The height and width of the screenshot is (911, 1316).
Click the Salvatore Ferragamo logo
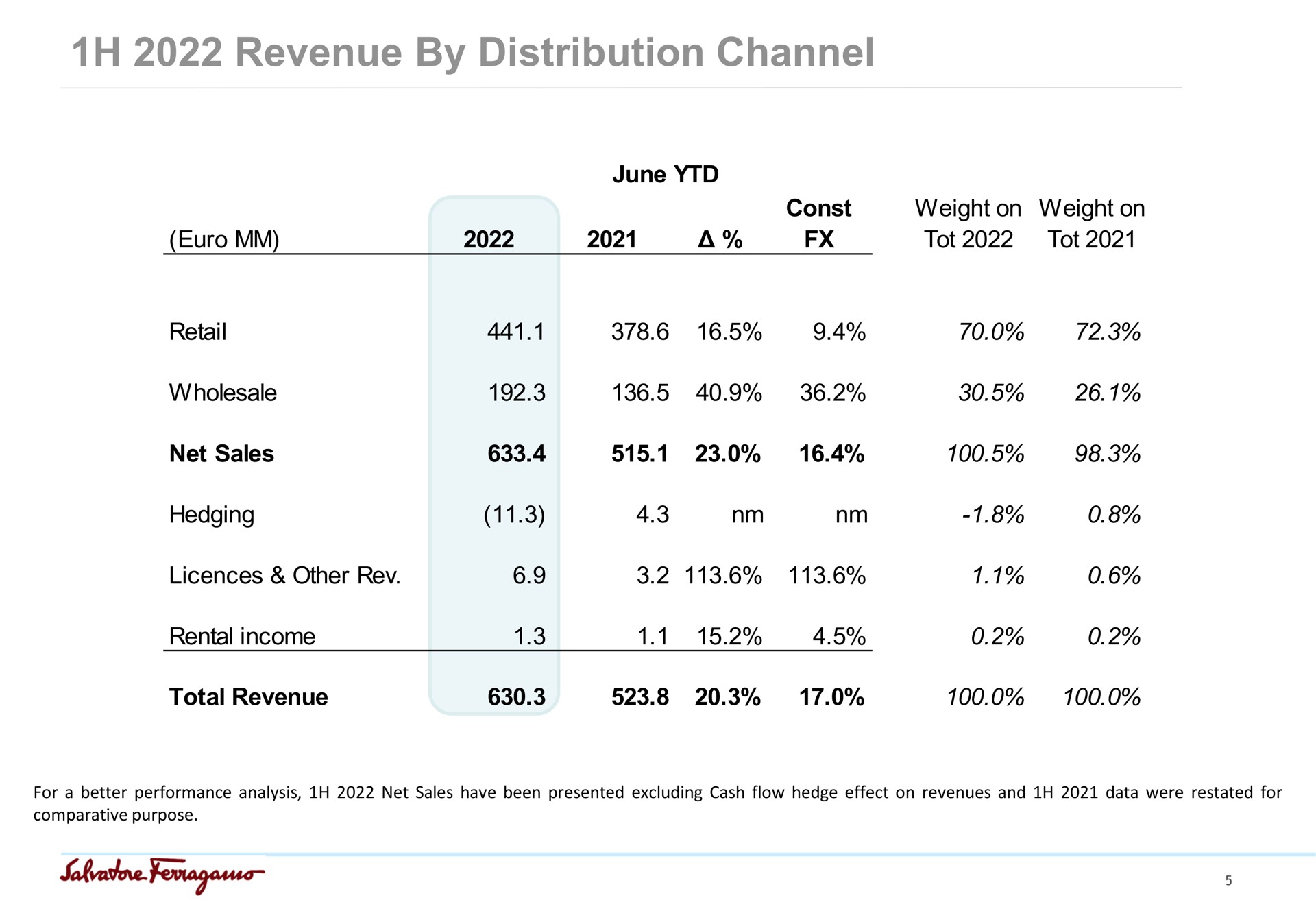162,875
